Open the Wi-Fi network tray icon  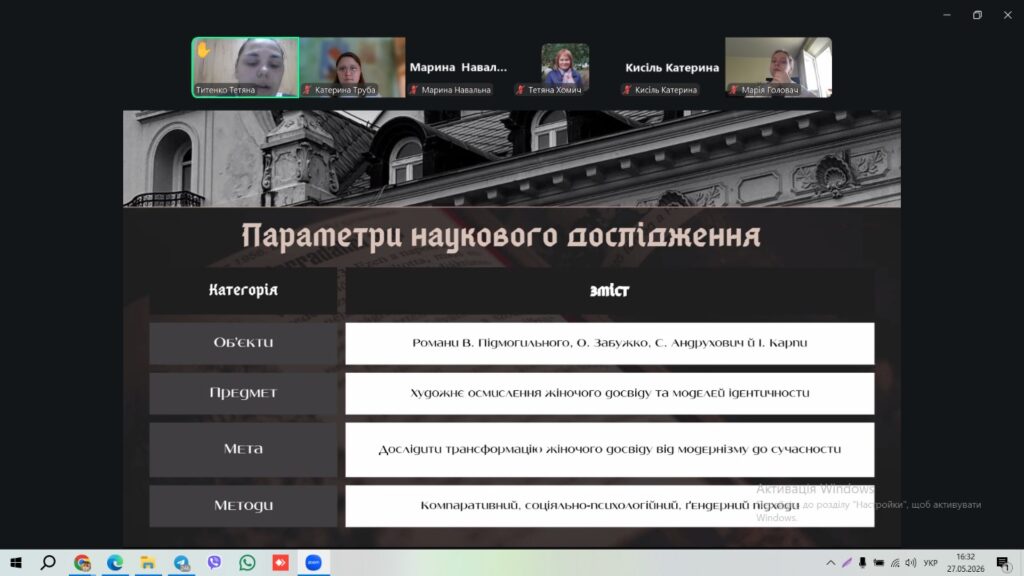tap(895, 562)
